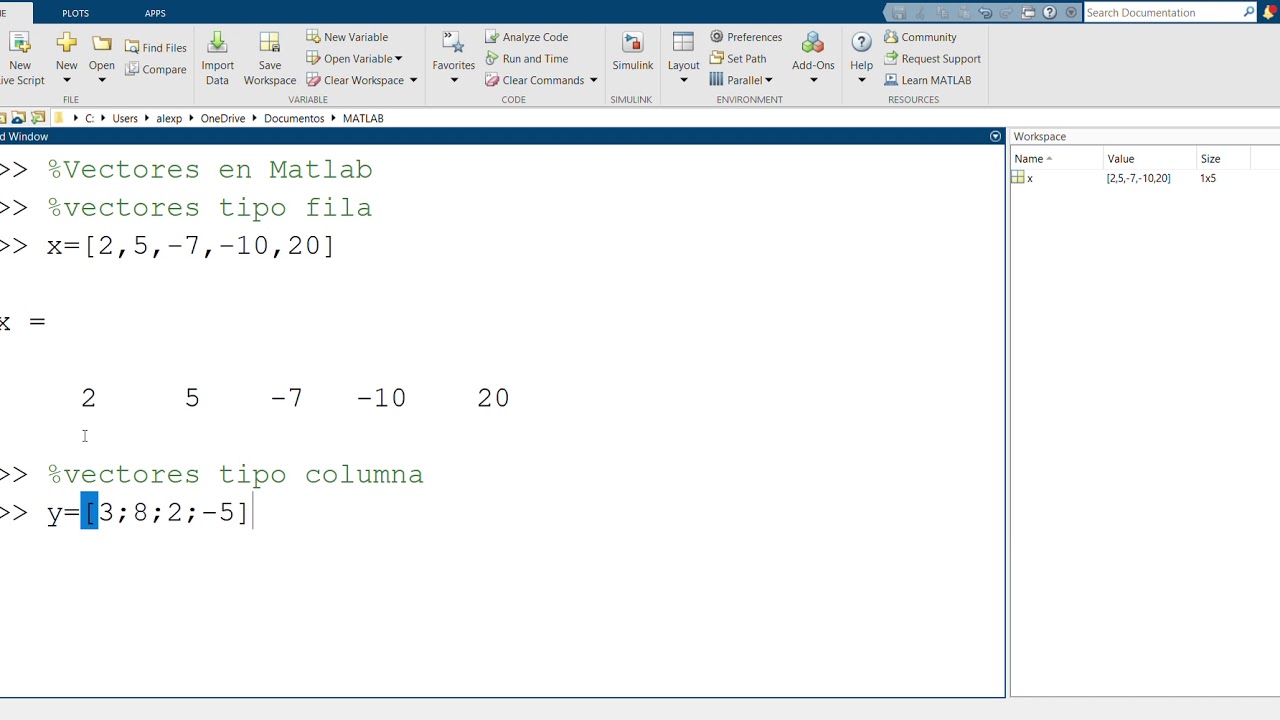Click the %vectores tipo fila comment
The width and height of the screenshot is (1280, 720).
tap(209, 207)
